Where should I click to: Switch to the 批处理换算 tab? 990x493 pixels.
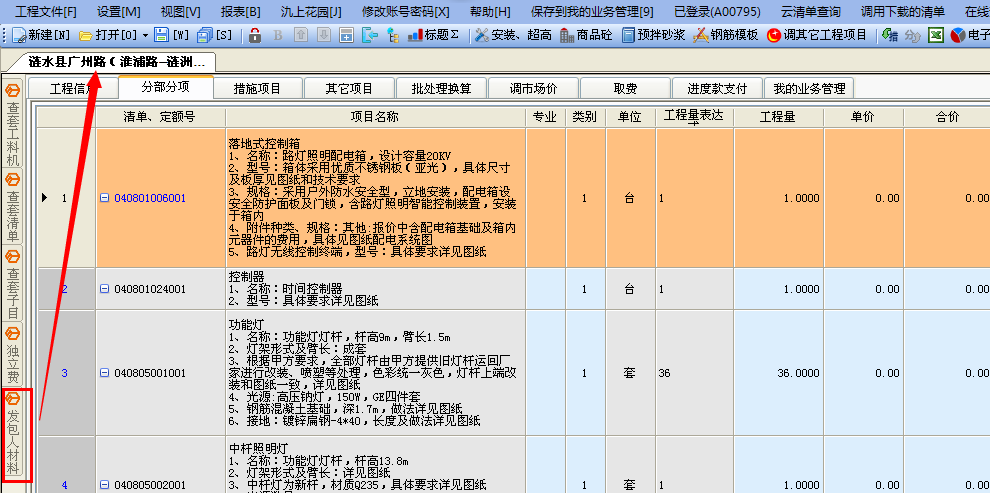point(441,88)
